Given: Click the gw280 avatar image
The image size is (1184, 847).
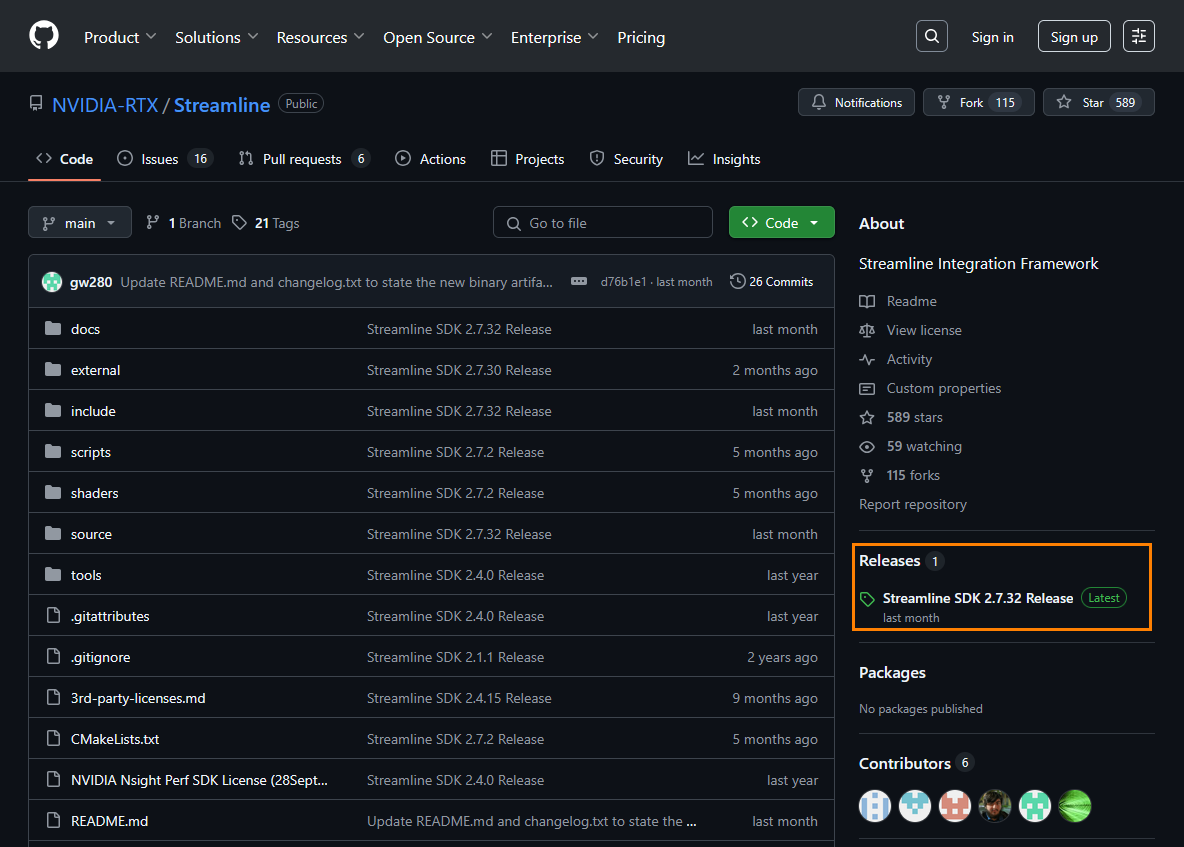Looking at the screenshot, I should tap(52, 282).
